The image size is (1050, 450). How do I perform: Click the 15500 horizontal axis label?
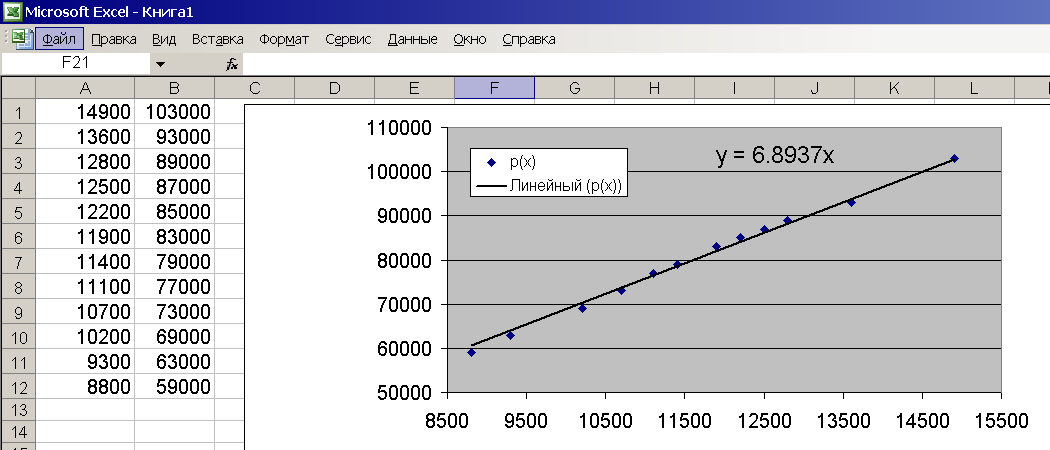tap(1001, 421)
